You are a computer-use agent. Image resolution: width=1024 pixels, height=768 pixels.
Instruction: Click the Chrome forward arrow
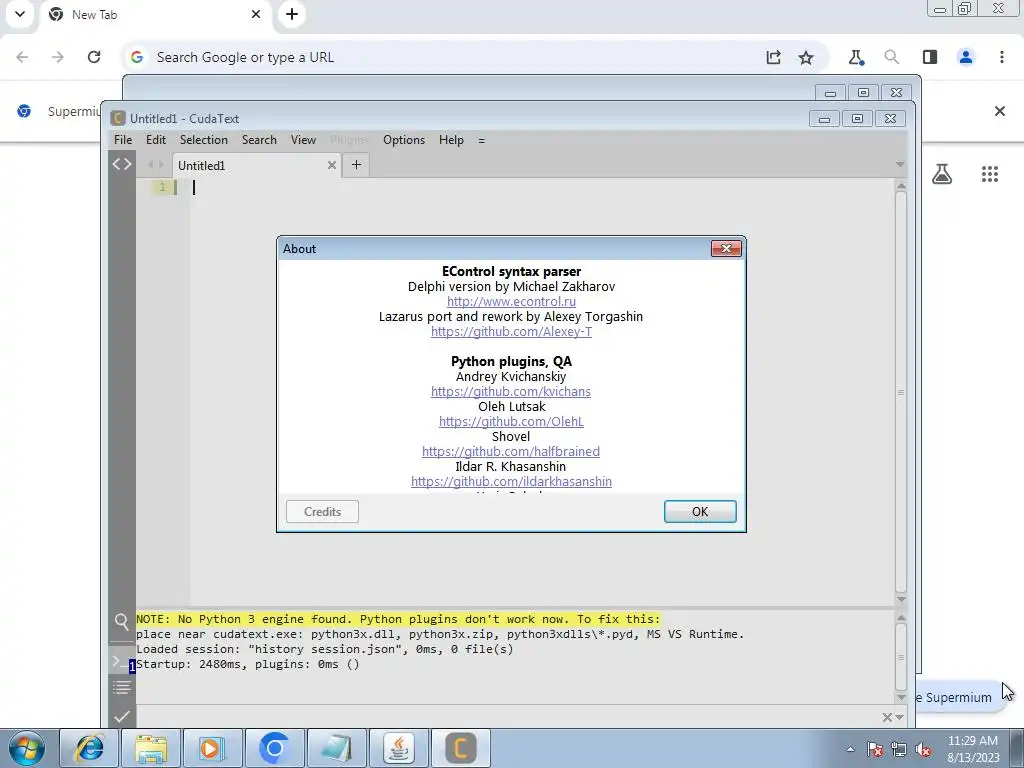58,57
